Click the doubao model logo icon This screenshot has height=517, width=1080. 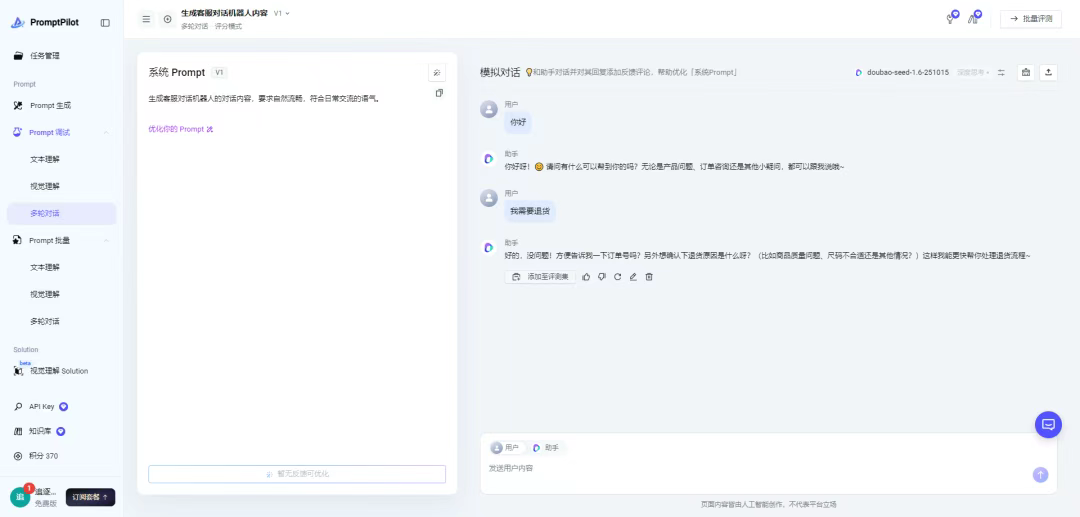[859, 72]
